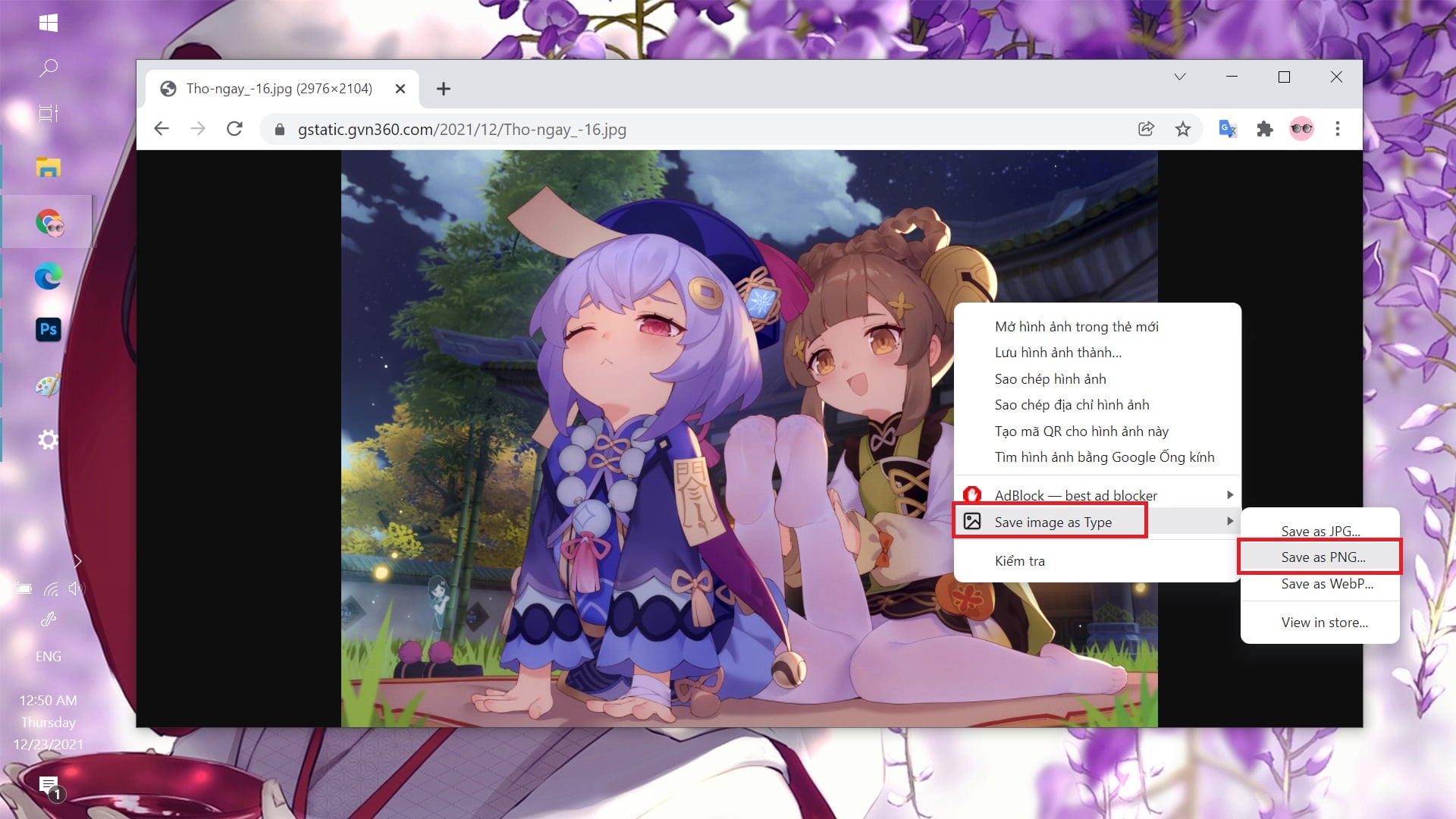1456x819 pixels.
Task: Open the Windows Start menu
Action: click(x=49, y=23)
